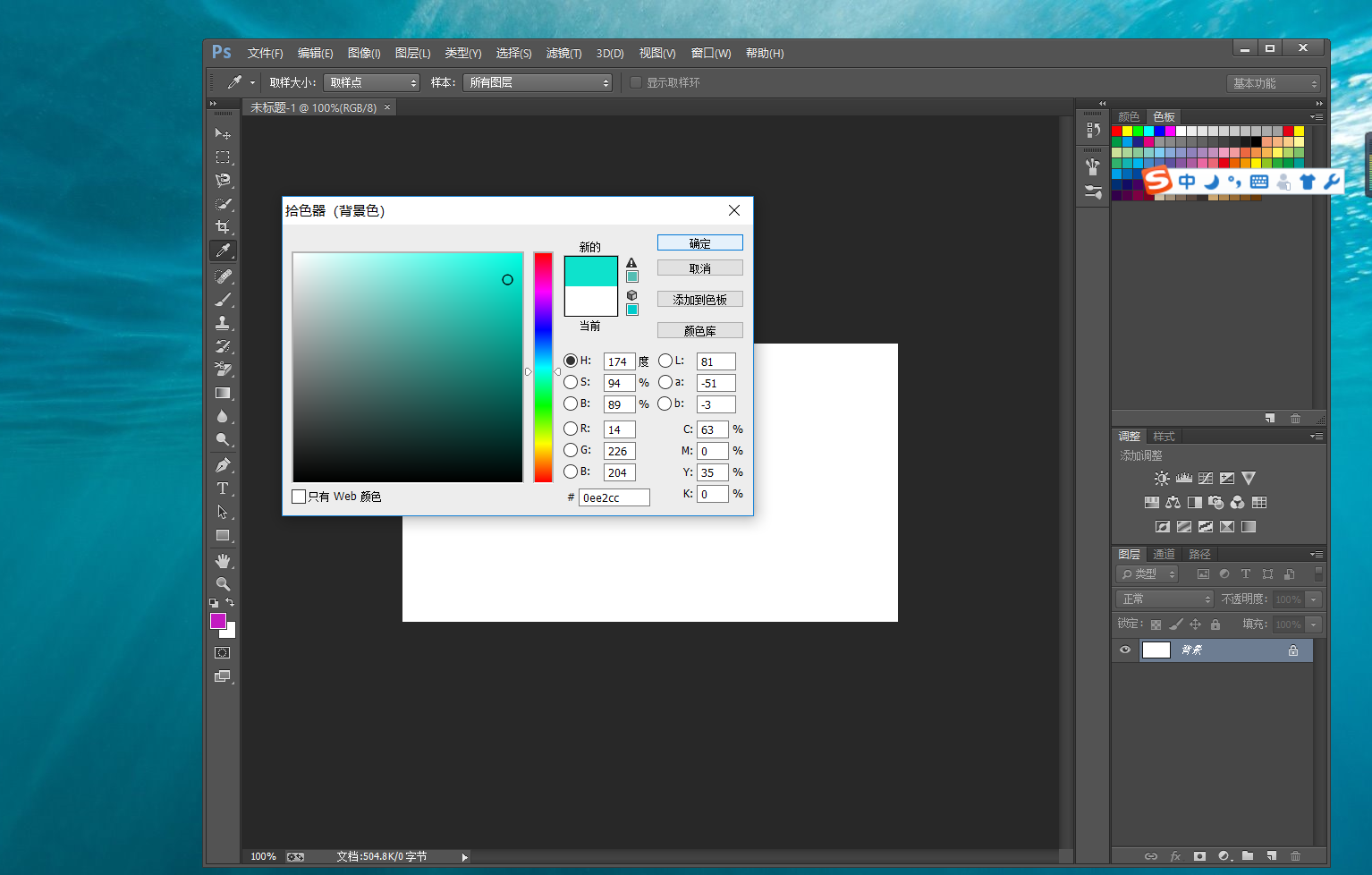This screenshot has width=1372, height=875.
Task: Open the layer filter type dropdown
Action: [x=1148, y=573]
